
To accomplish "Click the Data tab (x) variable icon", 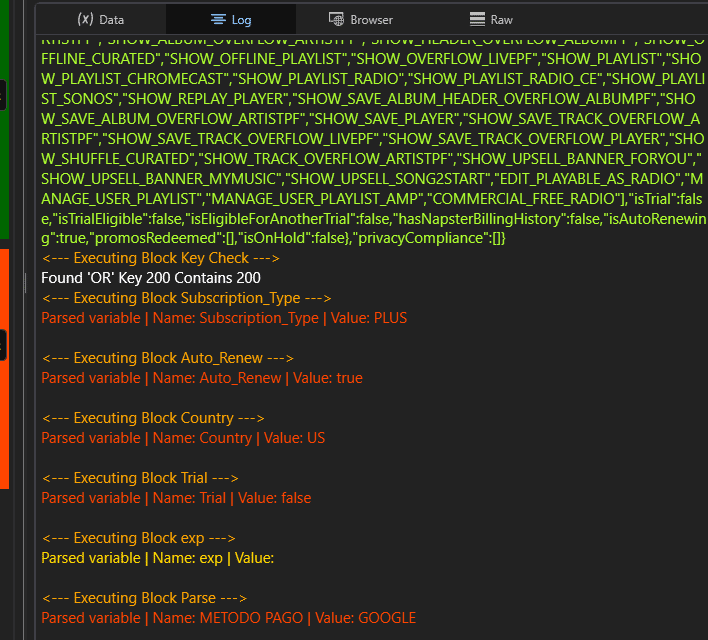I will (x=85, y=19).
